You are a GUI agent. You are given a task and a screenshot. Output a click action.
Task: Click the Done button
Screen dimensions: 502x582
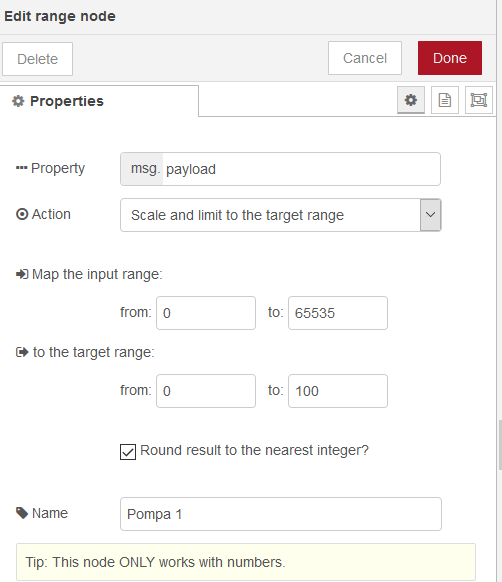(x=450, y=58)
